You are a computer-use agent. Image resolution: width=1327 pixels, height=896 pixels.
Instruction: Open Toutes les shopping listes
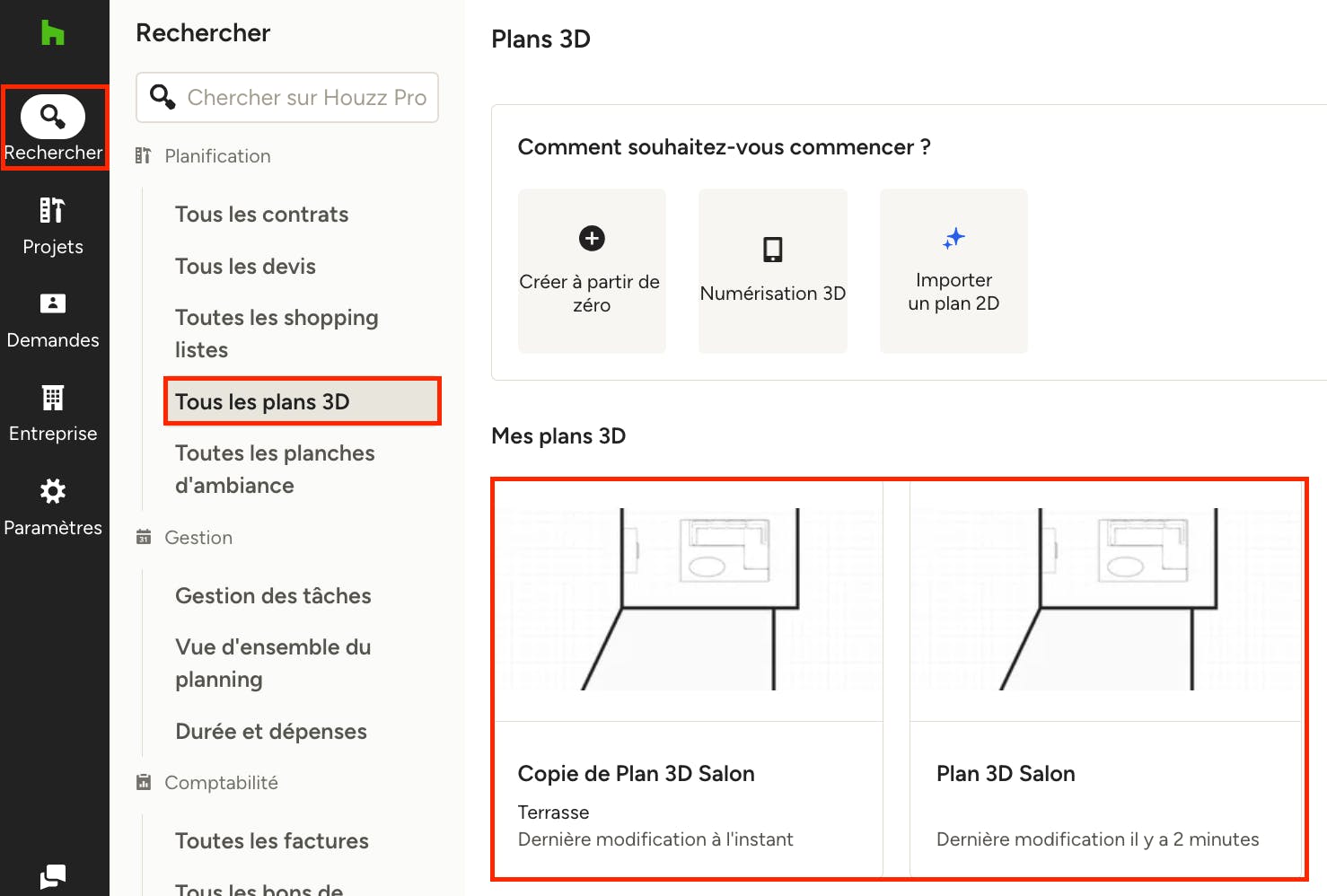277,334
